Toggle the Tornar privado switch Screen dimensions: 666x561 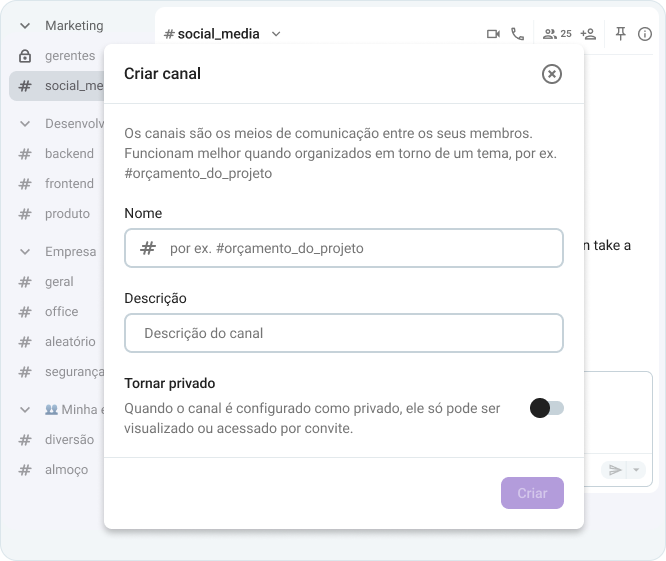[x=547, y=408]
